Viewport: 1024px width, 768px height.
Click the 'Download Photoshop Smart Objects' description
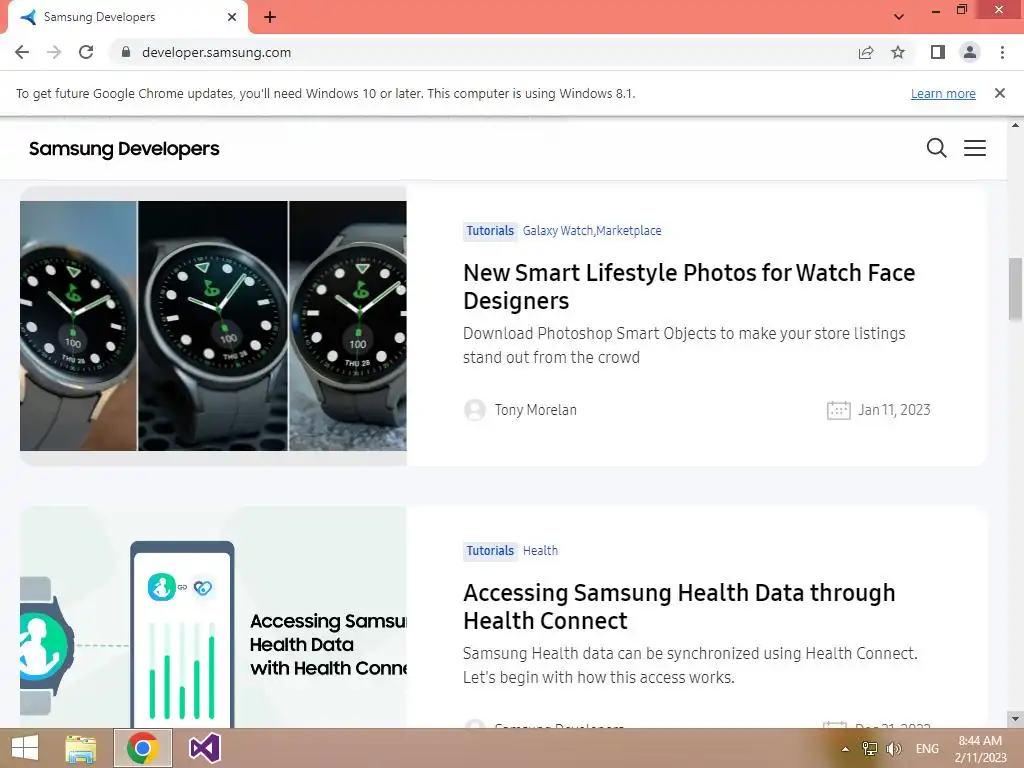pyautogui.click(x=684, y=345)
